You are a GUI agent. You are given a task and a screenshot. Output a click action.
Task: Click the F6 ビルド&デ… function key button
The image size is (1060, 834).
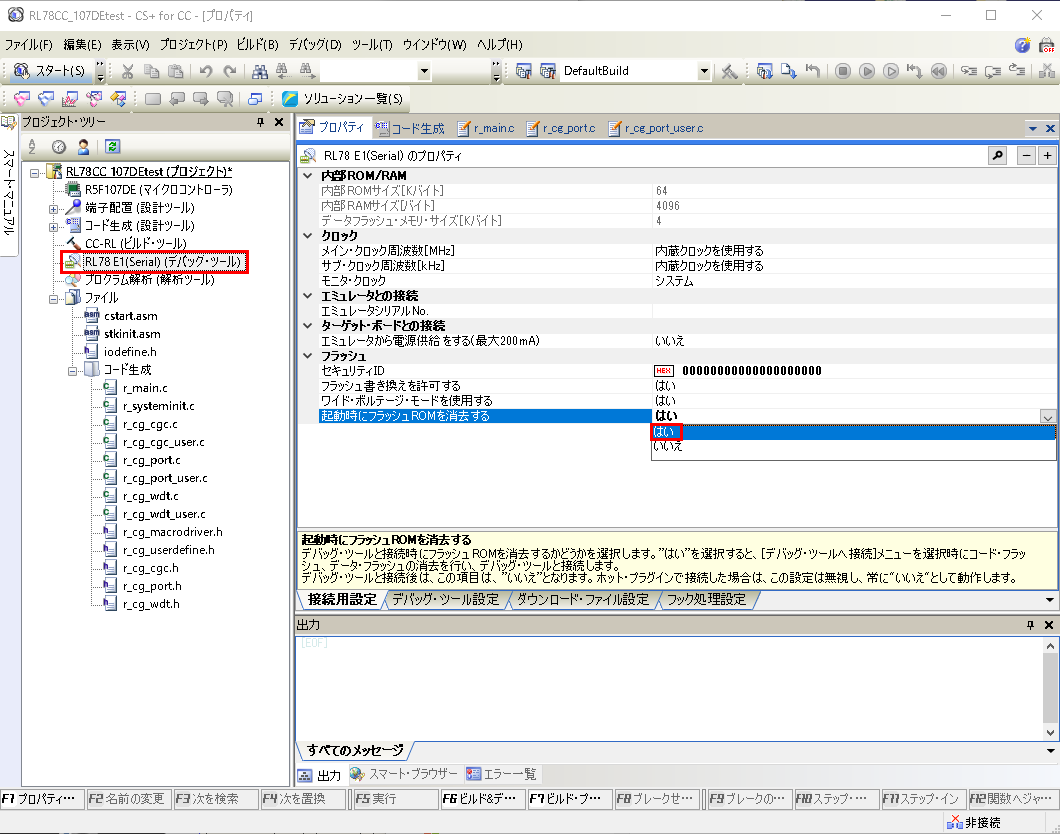[483, 799]
